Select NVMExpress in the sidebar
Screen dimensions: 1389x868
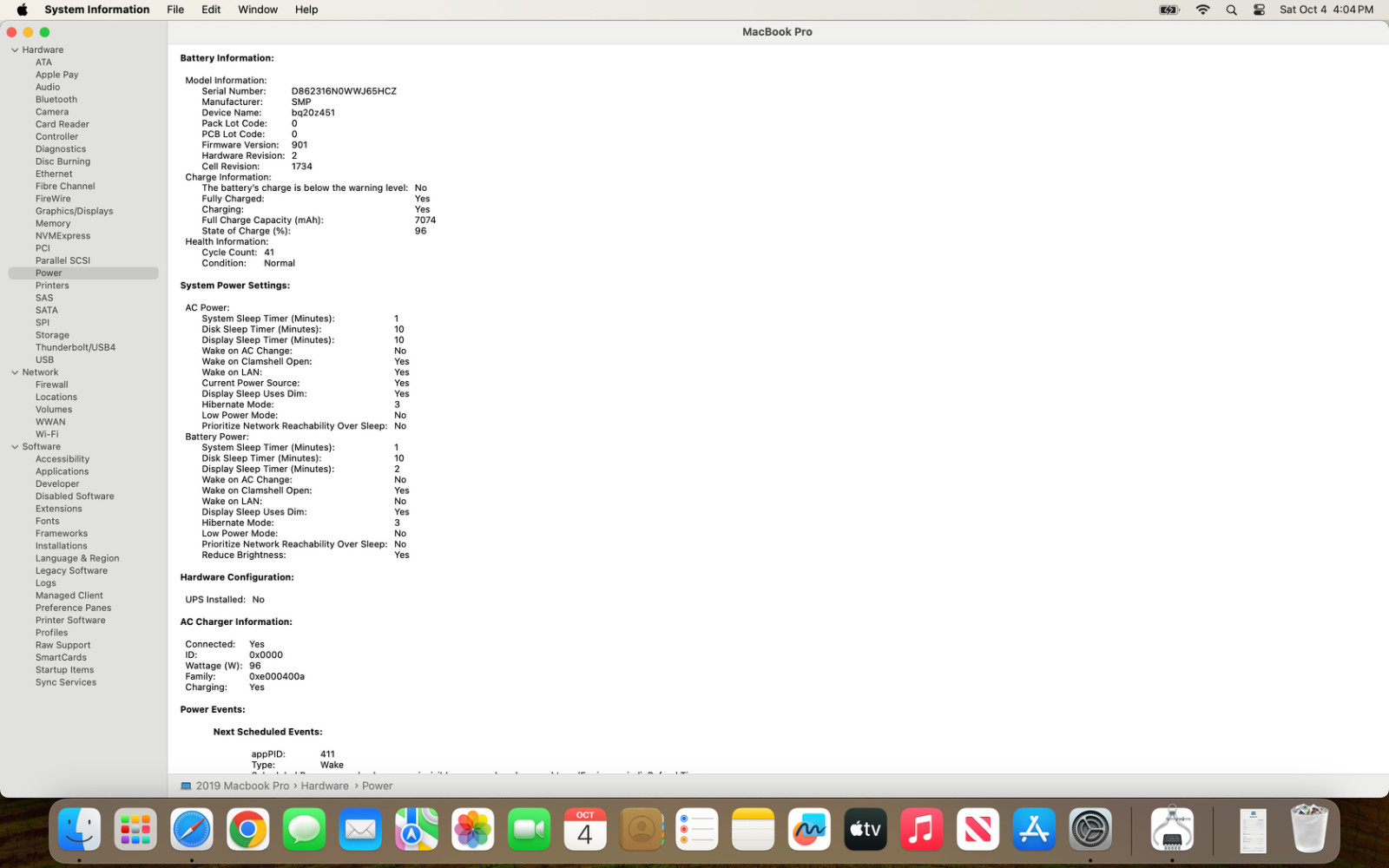[63, 236]
